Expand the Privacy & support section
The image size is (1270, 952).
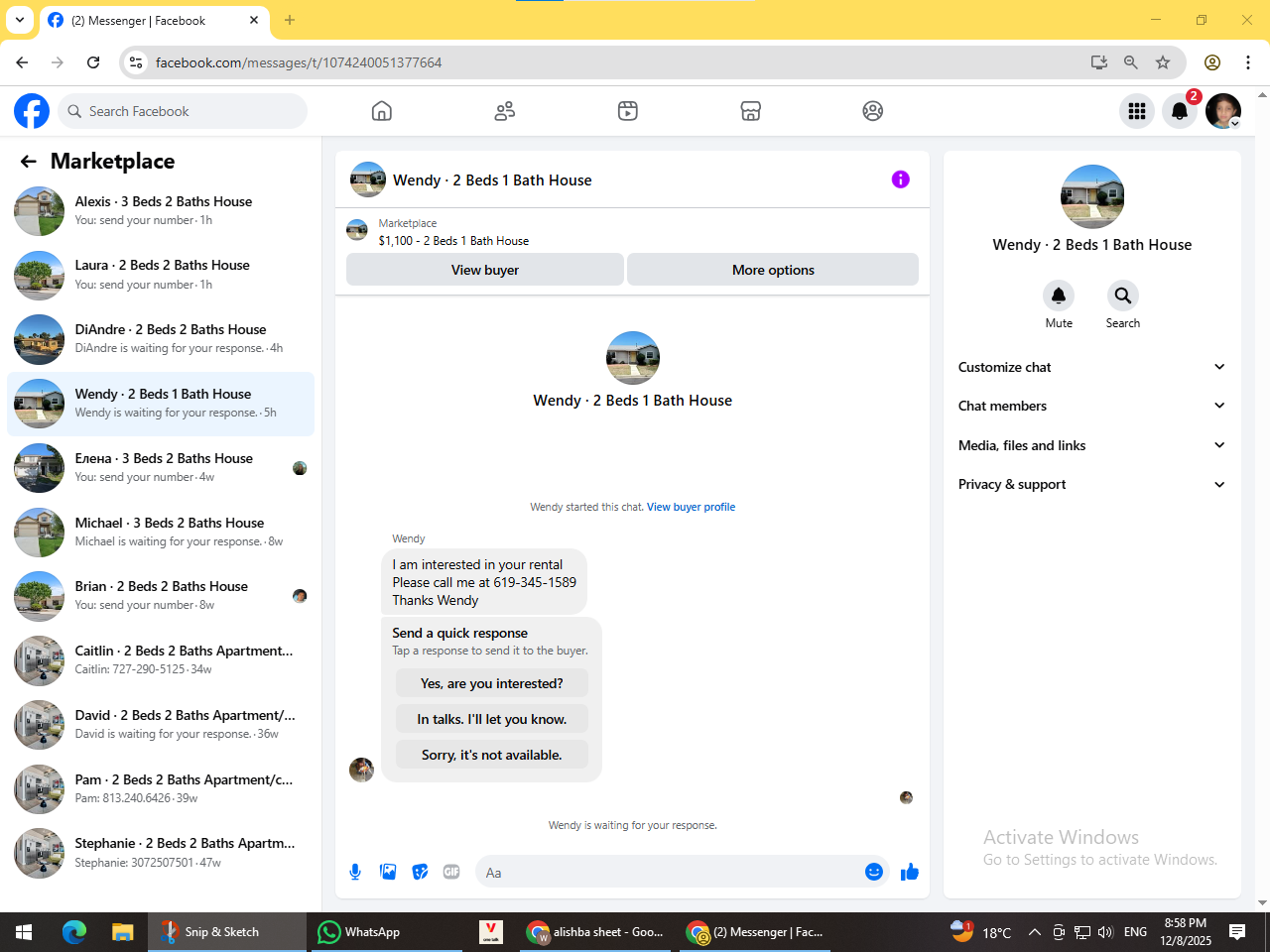click(x=1091, y=484)
